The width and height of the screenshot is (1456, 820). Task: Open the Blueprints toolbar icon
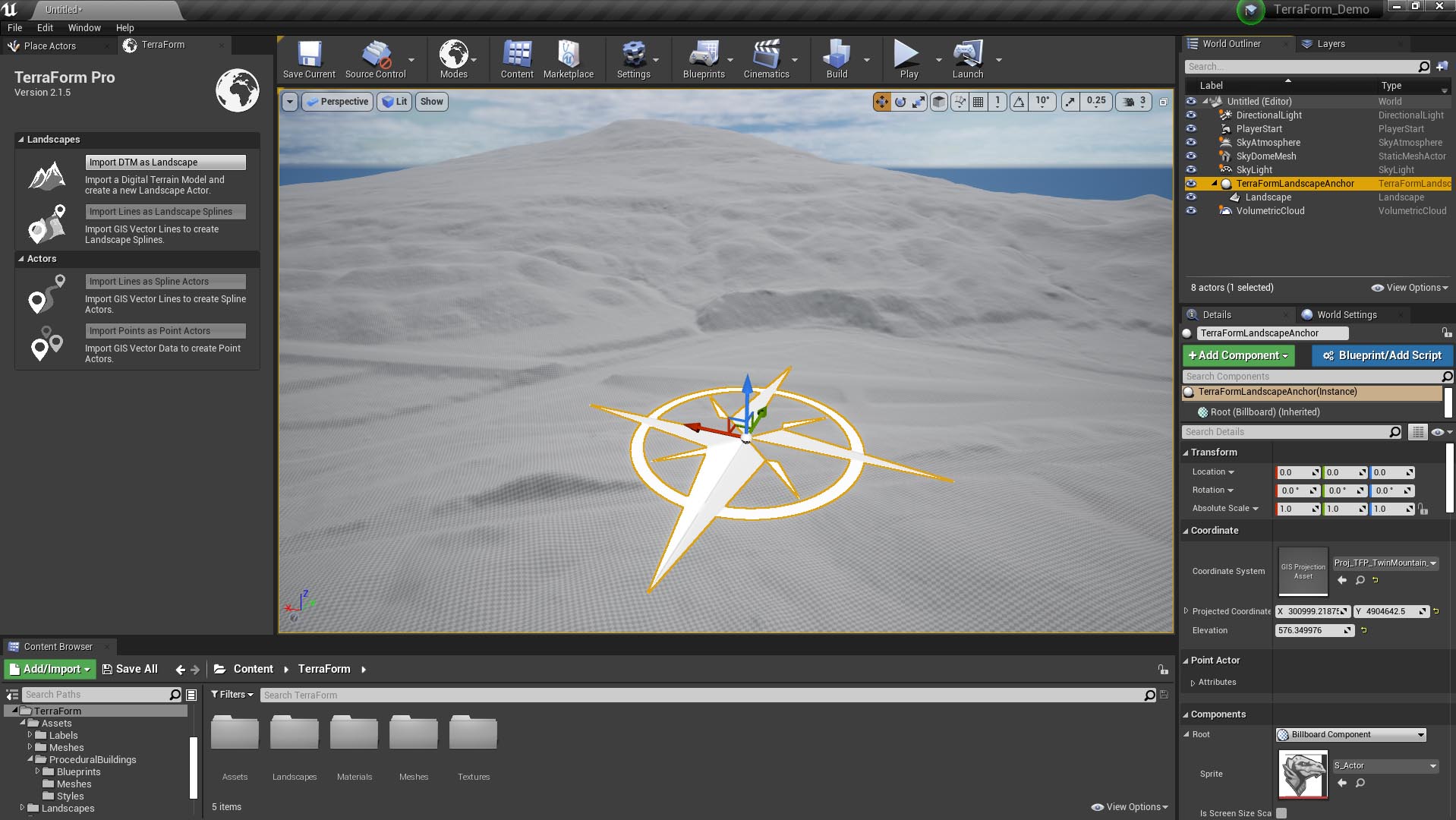click(x=704, y=59)
